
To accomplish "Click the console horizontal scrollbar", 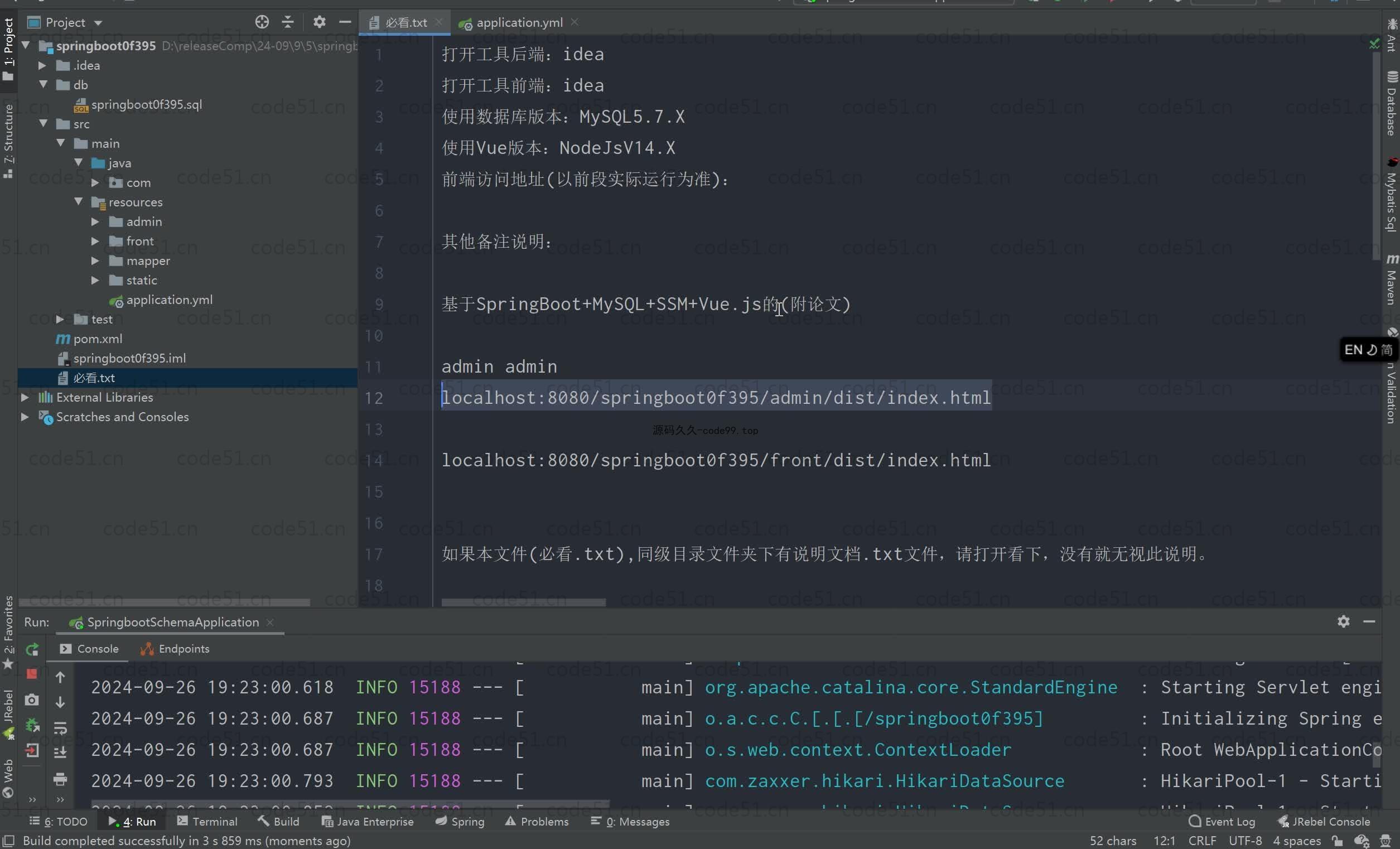I will point(351,804).
